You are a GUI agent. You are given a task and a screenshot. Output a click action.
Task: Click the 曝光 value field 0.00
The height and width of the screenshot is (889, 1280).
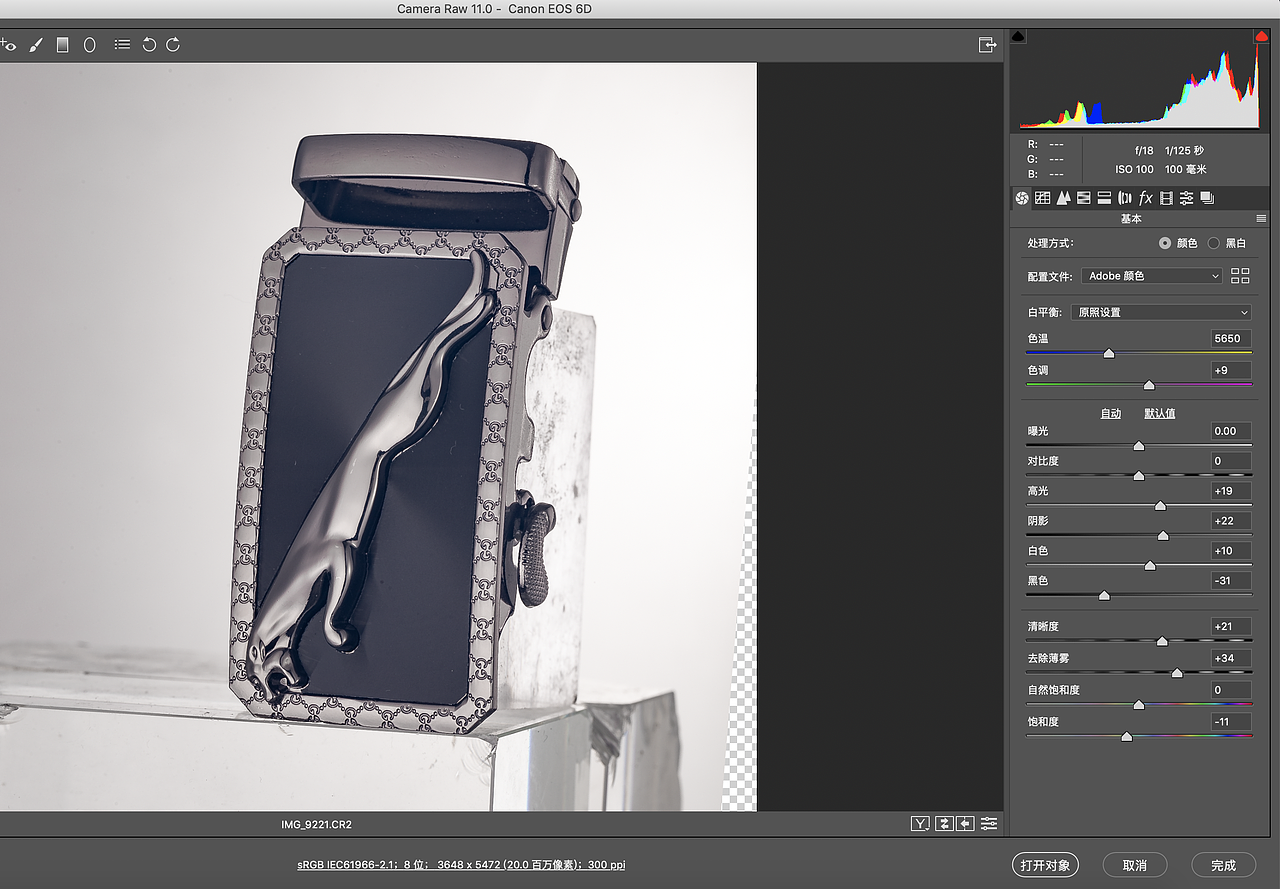pyautogui.click(x=1230, y=431)
